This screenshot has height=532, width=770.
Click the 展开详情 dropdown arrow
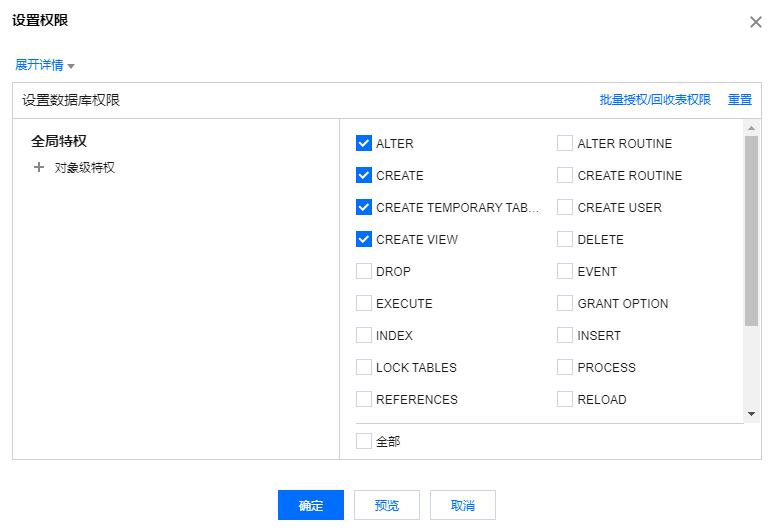point(71,66)
